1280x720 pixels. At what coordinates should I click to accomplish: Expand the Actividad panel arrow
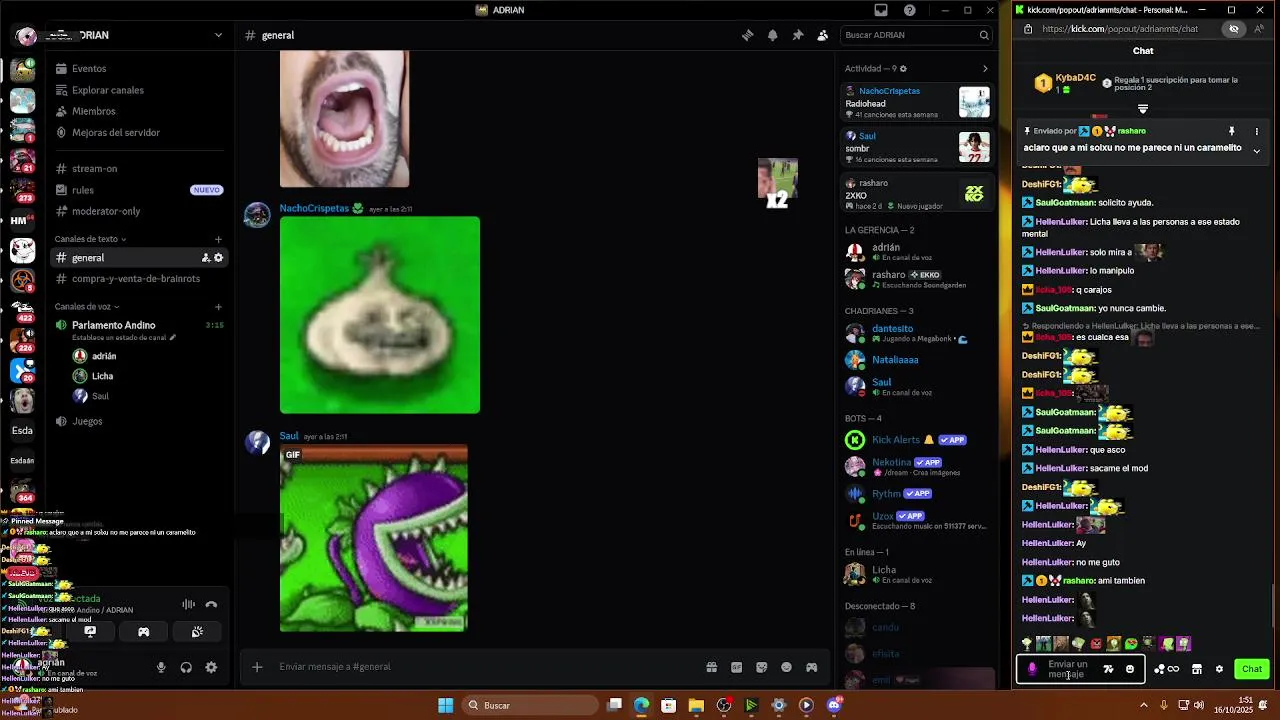(985, 69)
